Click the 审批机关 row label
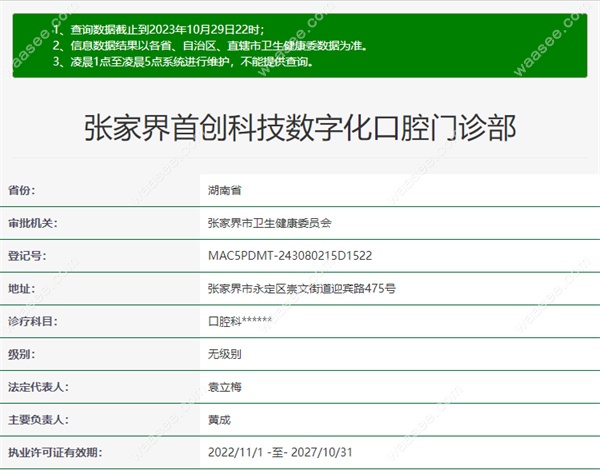 (x=34, y=223)
